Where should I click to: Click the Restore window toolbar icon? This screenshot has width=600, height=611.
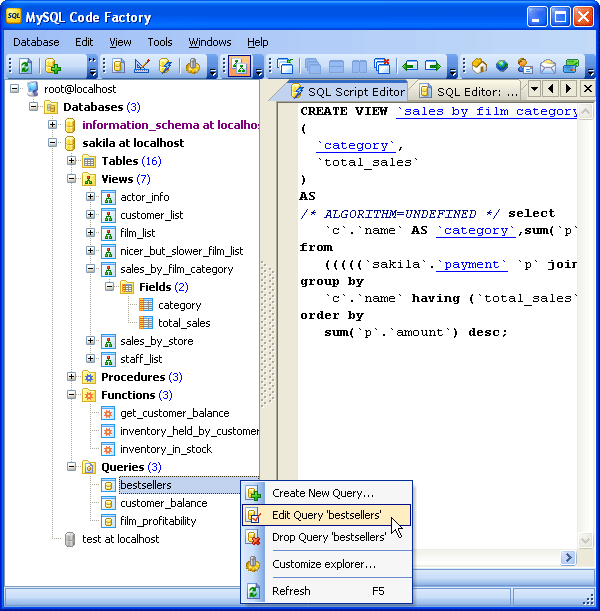point(285,66)
